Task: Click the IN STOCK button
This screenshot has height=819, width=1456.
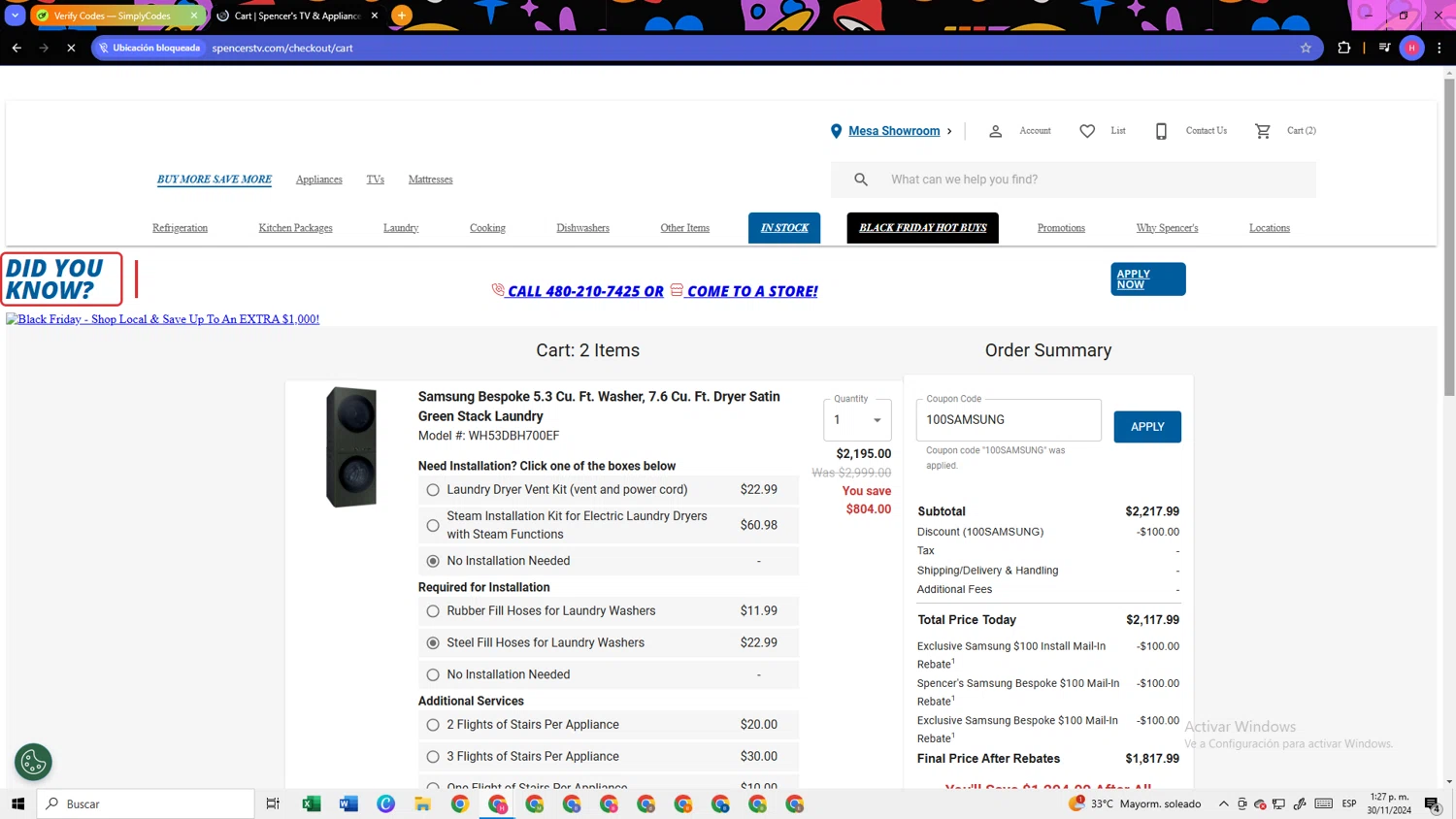Action: coord(784,228)
